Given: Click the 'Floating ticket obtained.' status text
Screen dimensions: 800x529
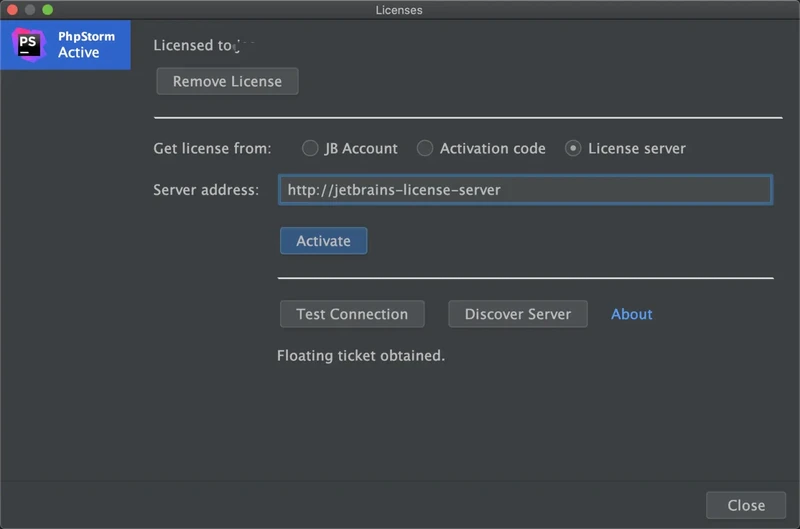Looking at the screenshot, I should point(361,356).
